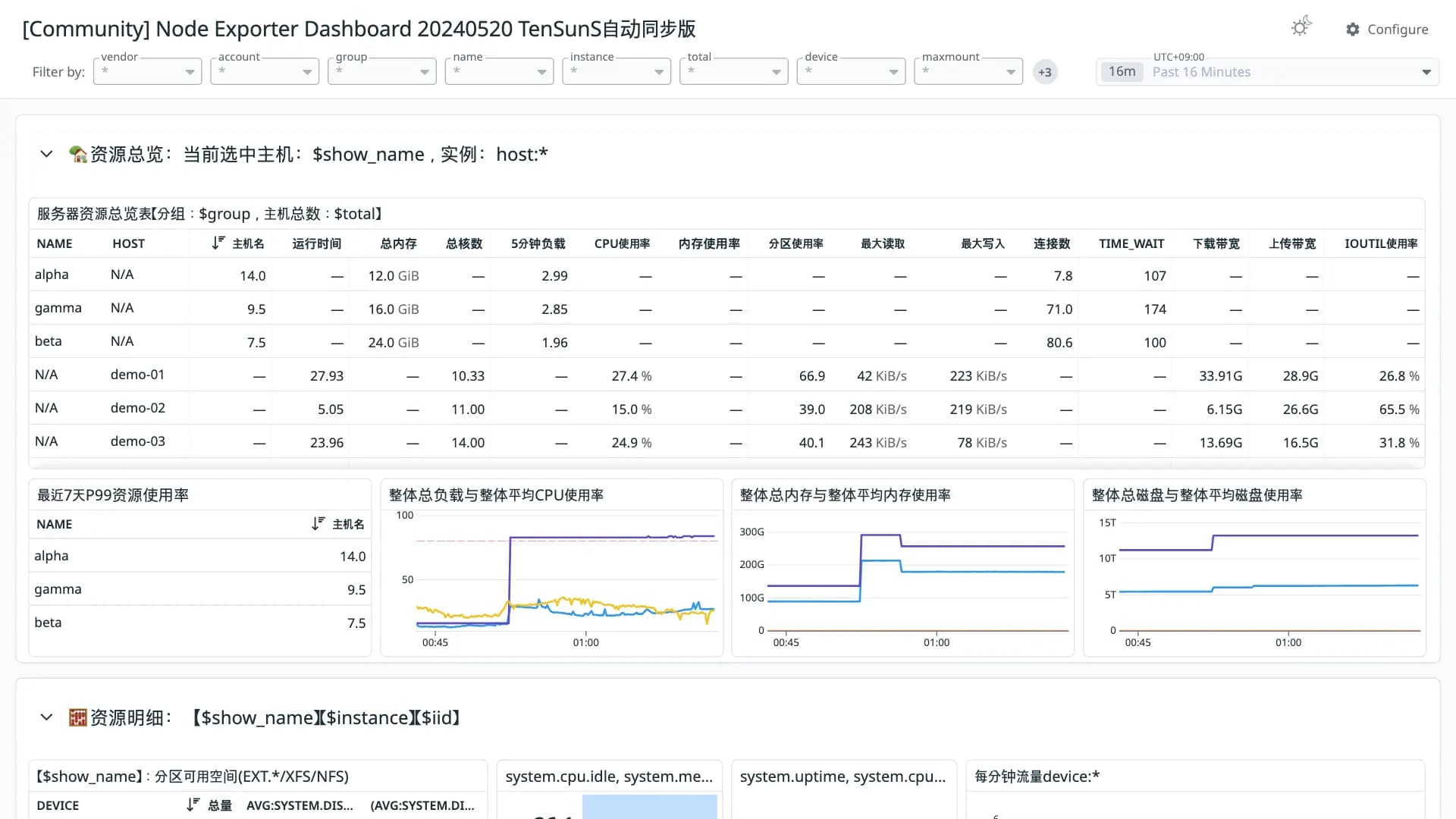Open the device filter dropdown
Screen dimensions: 1456x819
[x=851, y=71]
